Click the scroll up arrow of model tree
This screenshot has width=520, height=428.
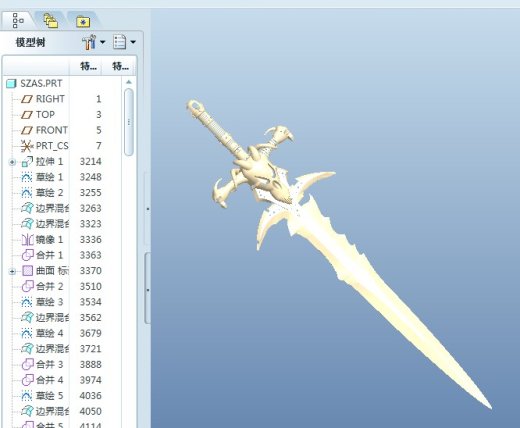[x=129, y=82]
